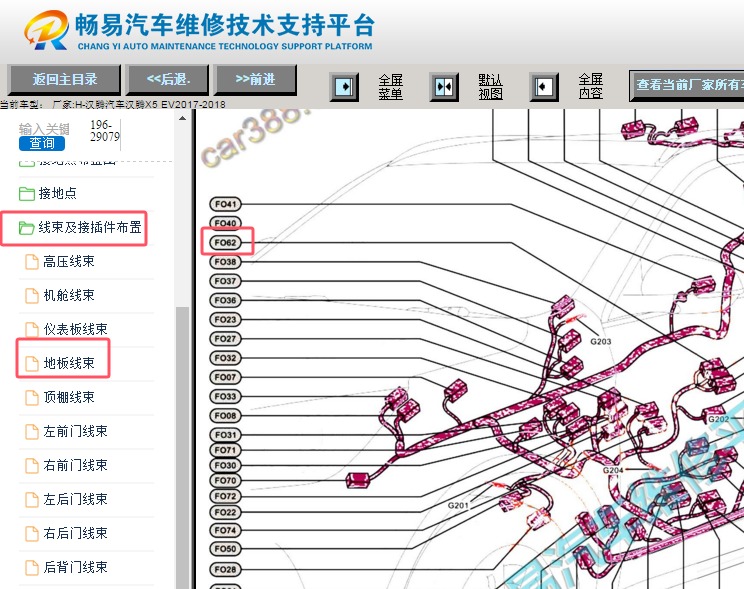Click the 线束及接插件布置 open folder icon

point(27,228)
